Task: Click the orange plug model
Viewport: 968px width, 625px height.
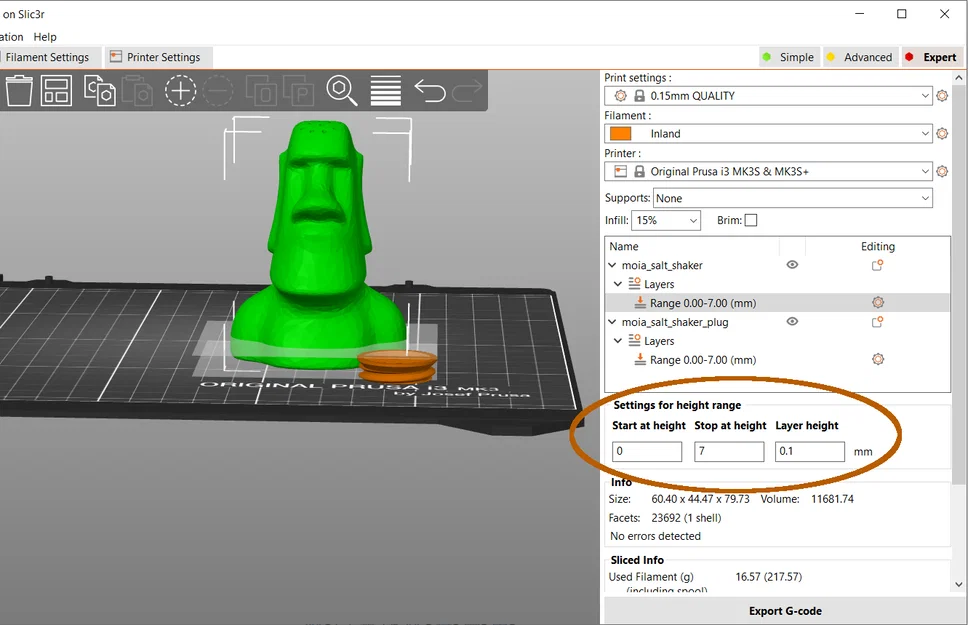Action: pos(397,366)
